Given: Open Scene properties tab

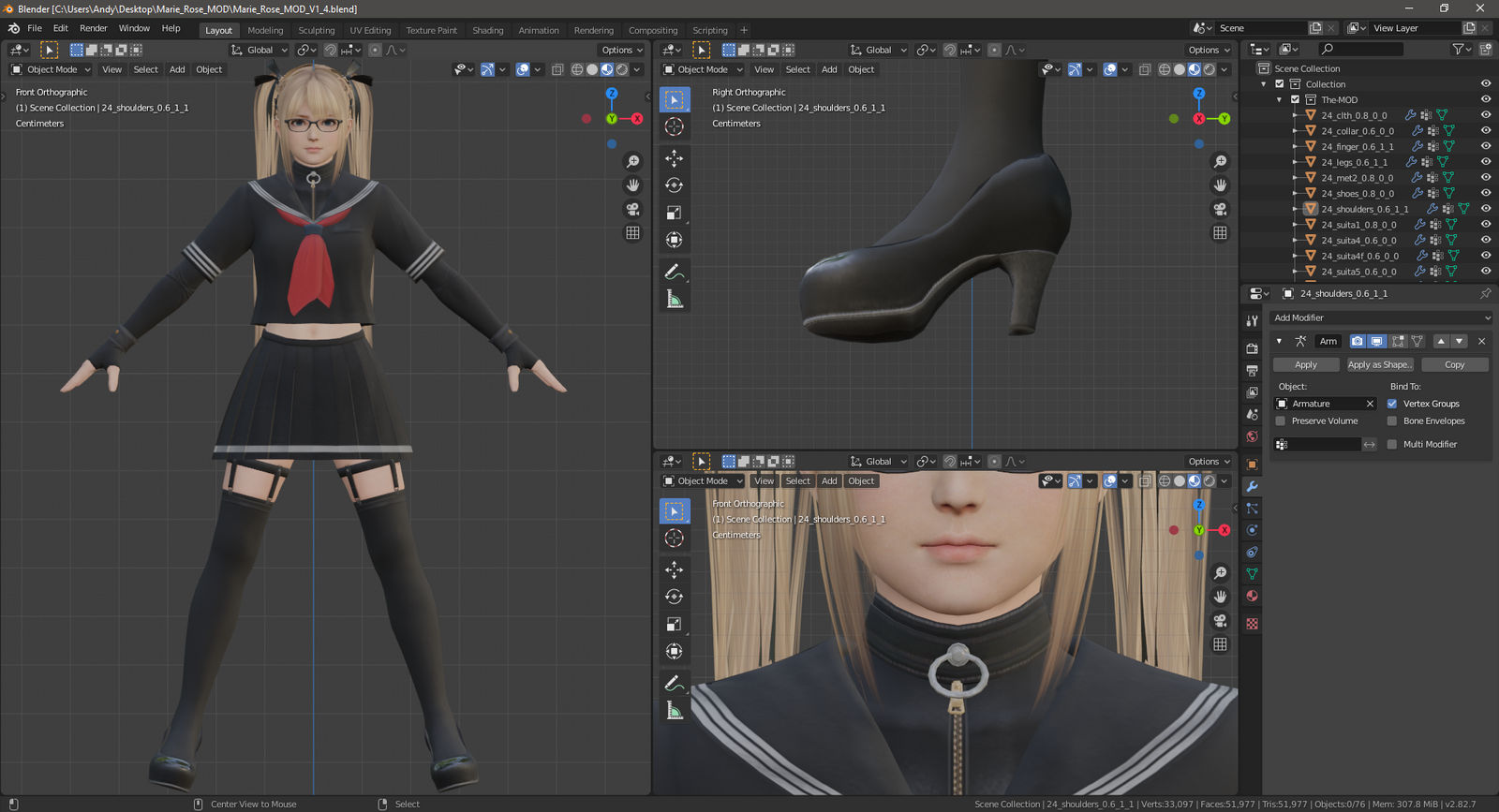Looking at the screenshot, I should pyautogui.click(x=1252, y=414).
